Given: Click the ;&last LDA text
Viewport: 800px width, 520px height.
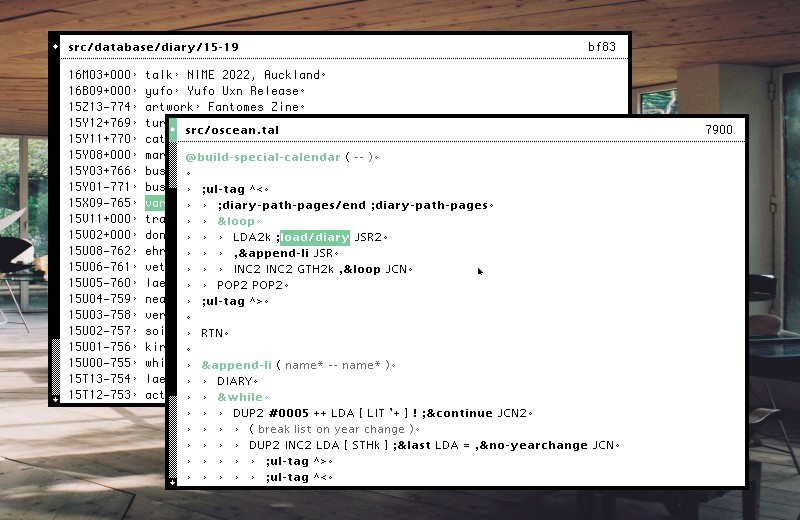Looking at the screenshot, I should [x=426, y=445].
